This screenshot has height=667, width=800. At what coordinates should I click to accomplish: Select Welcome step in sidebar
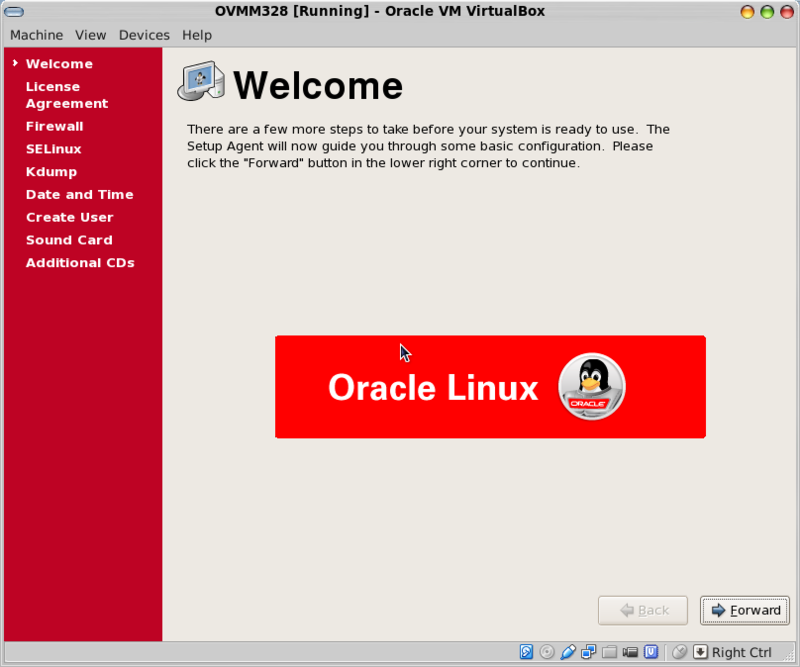tap(59, 64)
